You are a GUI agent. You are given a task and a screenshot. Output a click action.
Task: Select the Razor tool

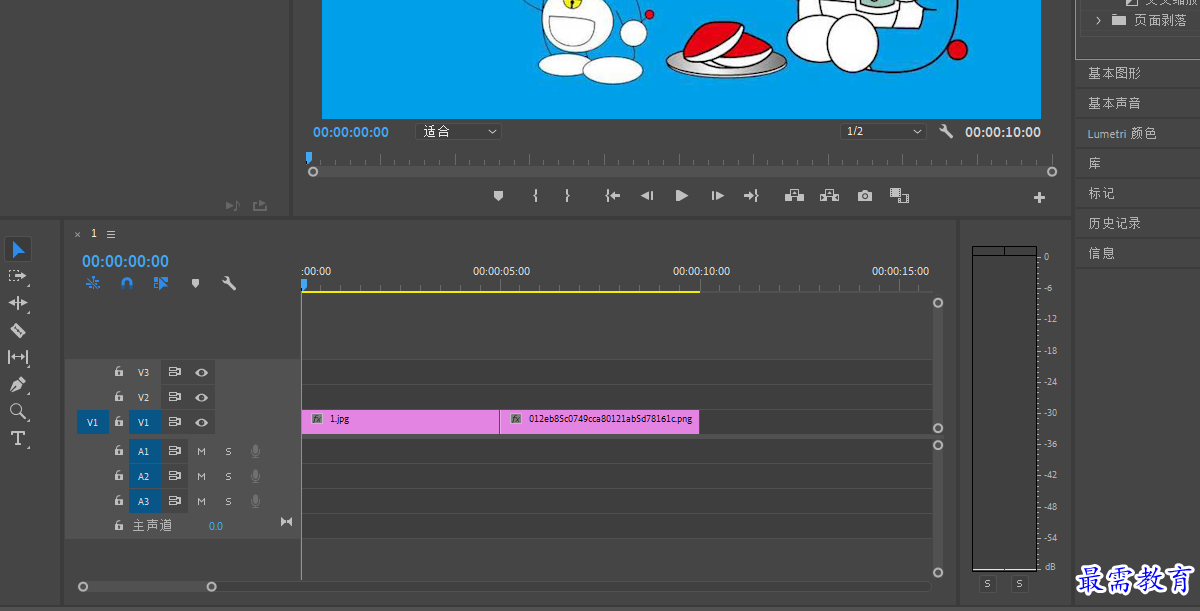(x=18, y=330)
